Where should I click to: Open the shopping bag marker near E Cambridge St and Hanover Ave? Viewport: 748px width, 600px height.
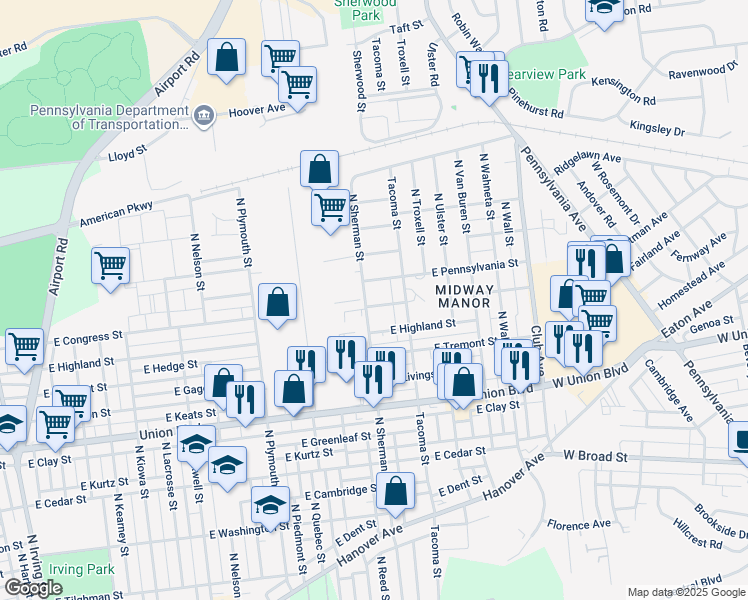point(395,493)
